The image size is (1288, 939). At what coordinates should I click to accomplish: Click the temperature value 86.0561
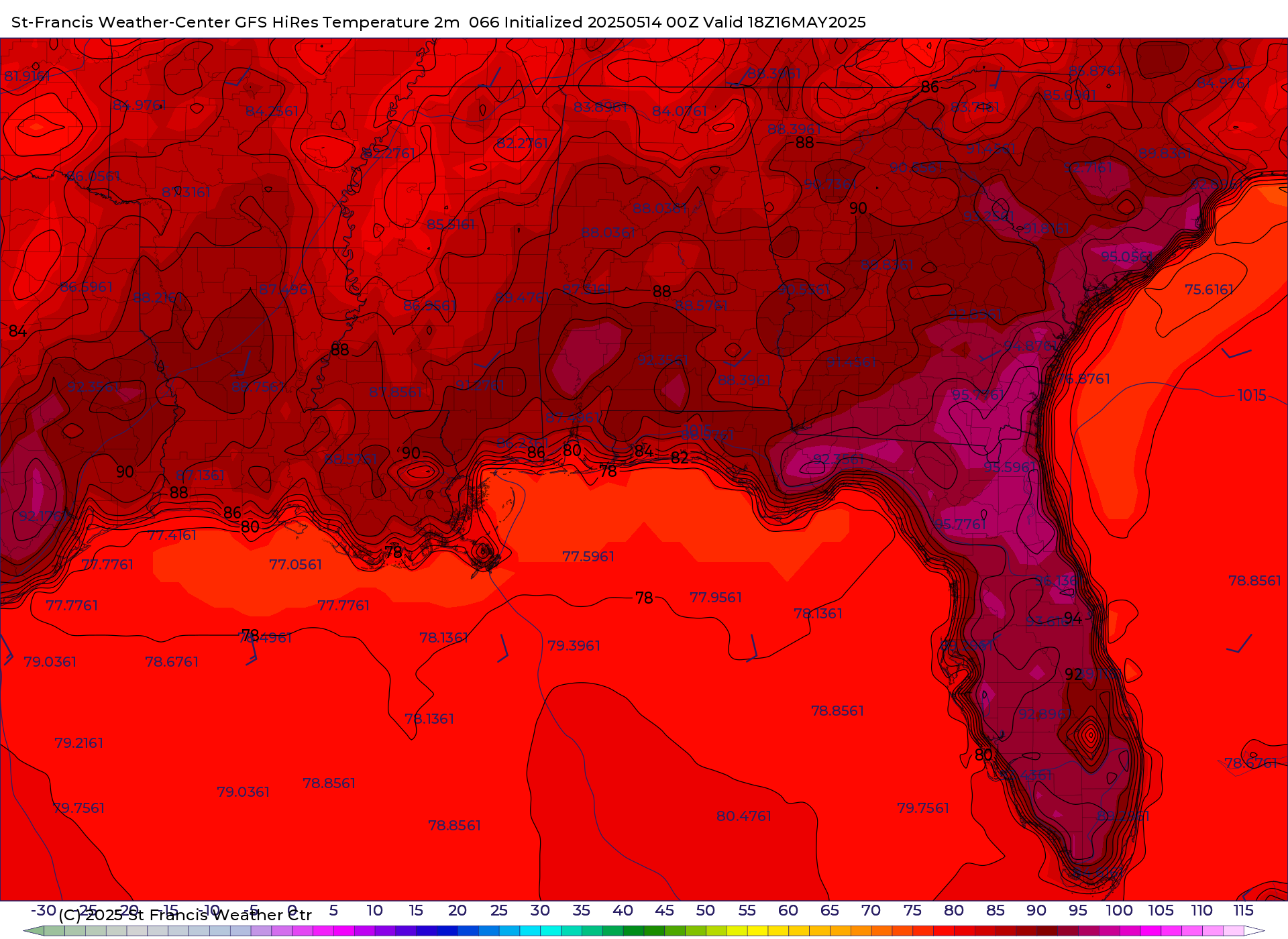point(93,176)
